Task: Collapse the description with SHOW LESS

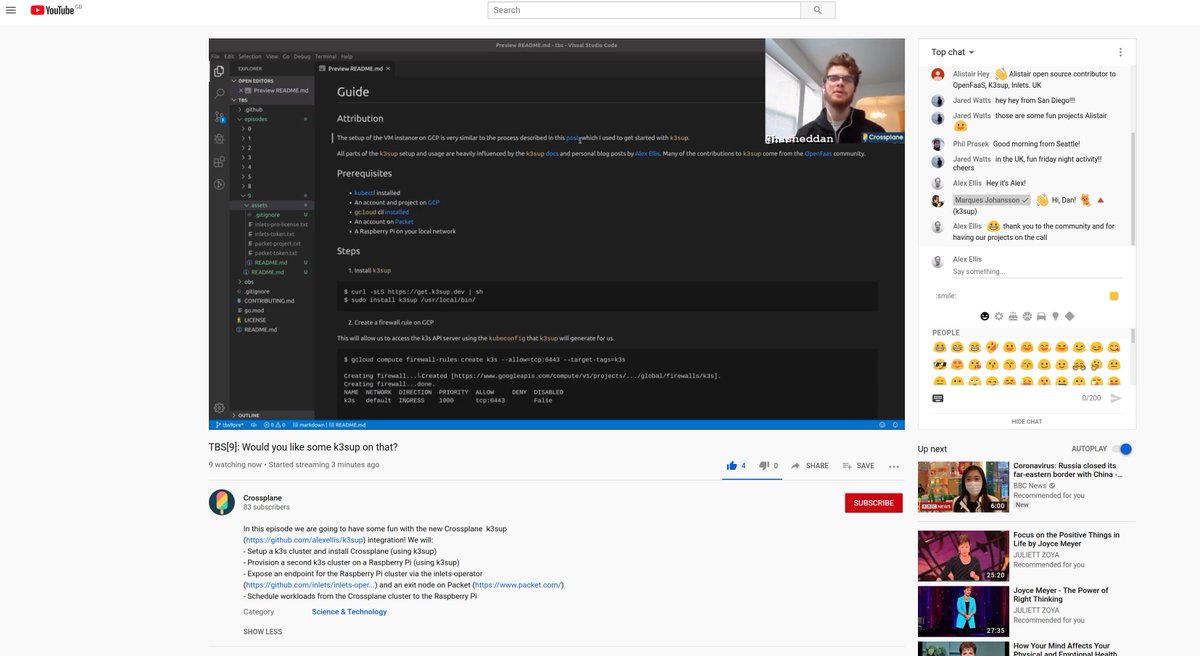Action: point(263,632)
